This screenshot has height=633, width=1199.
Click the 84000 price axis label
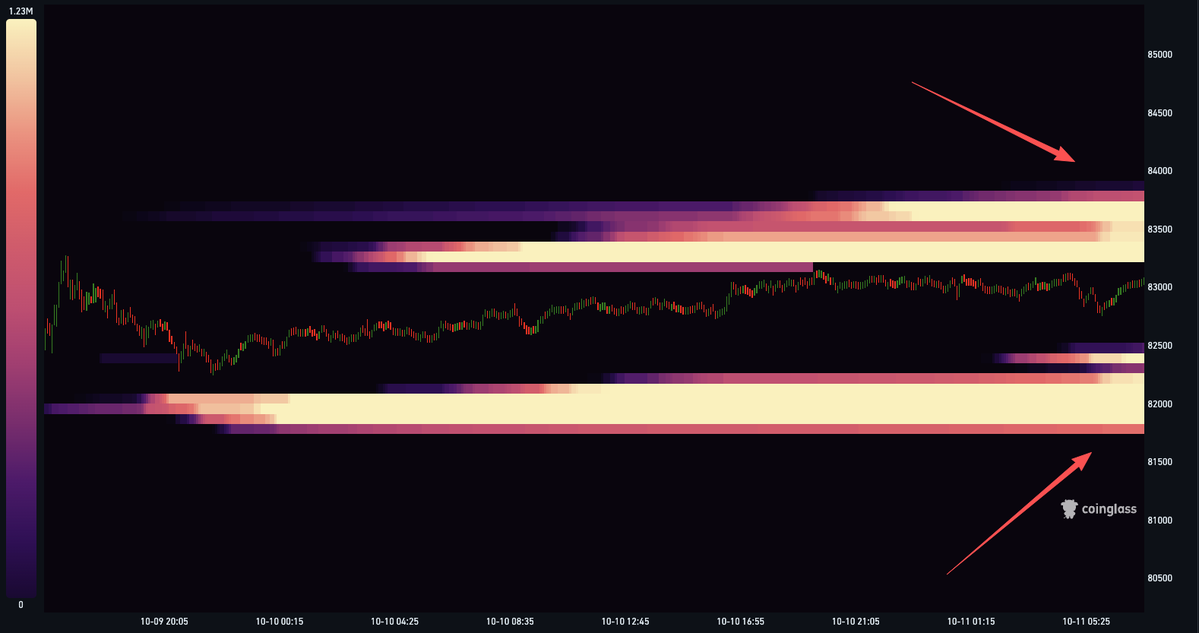point(1159,171)
